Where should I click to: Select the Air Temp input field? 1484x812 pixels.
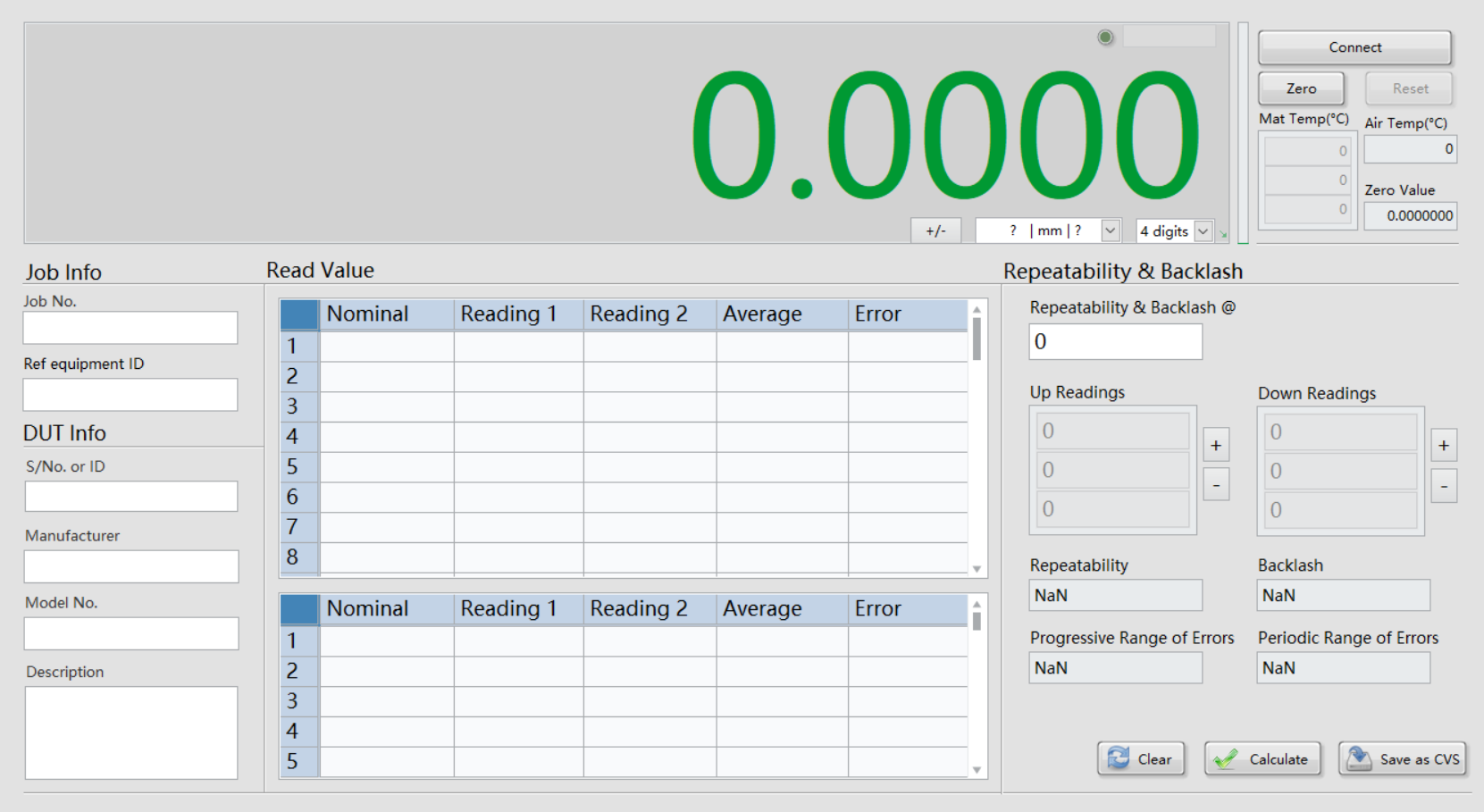tap(1410, 149)
